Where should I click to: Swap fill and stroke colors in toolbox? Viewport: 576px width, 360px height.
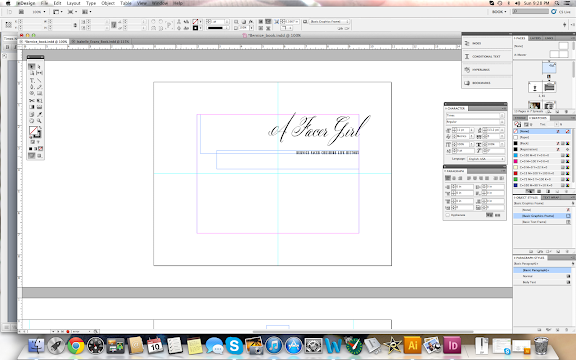(40, 128)
